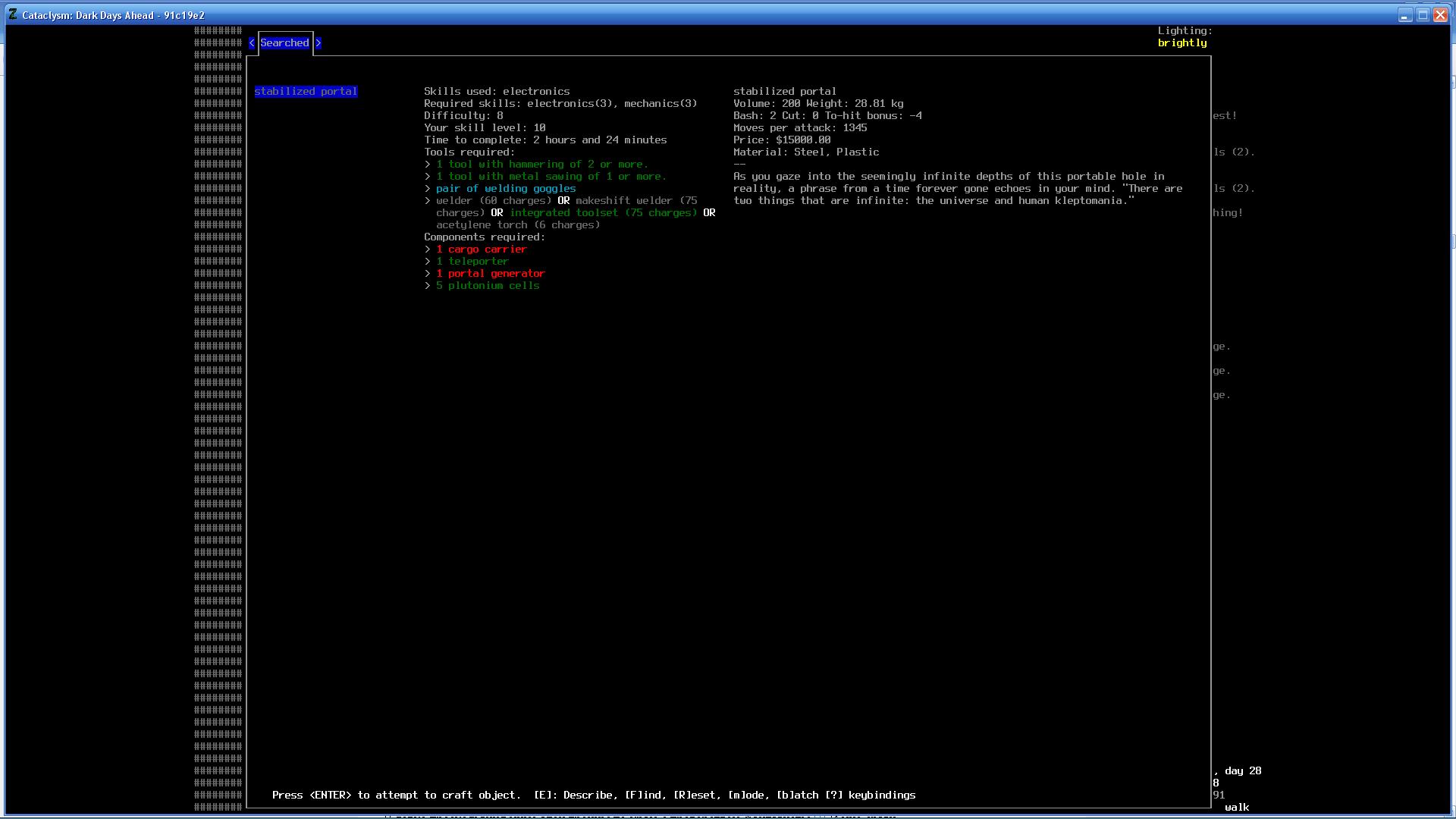Click the Cataclysm Z icon in title bar
This screenshot has width=1456, height=819.
click(x=13, y=14)
